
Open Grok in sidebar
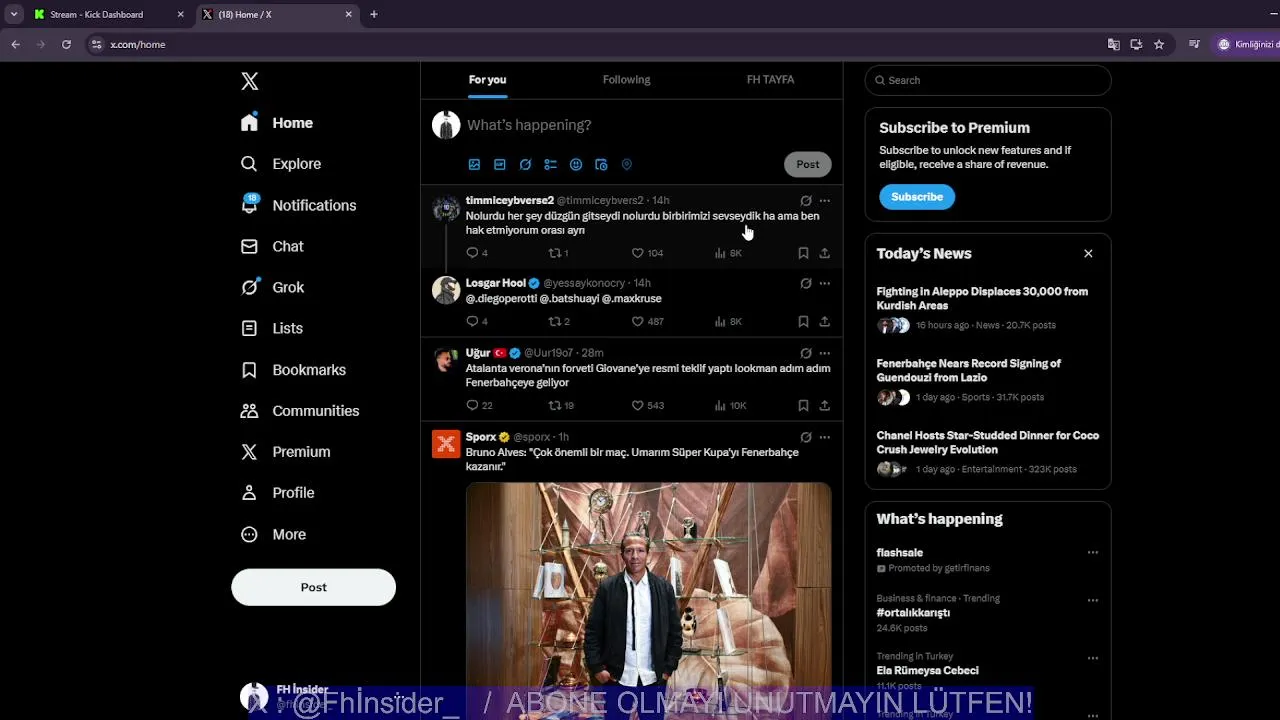pos(272,287)
